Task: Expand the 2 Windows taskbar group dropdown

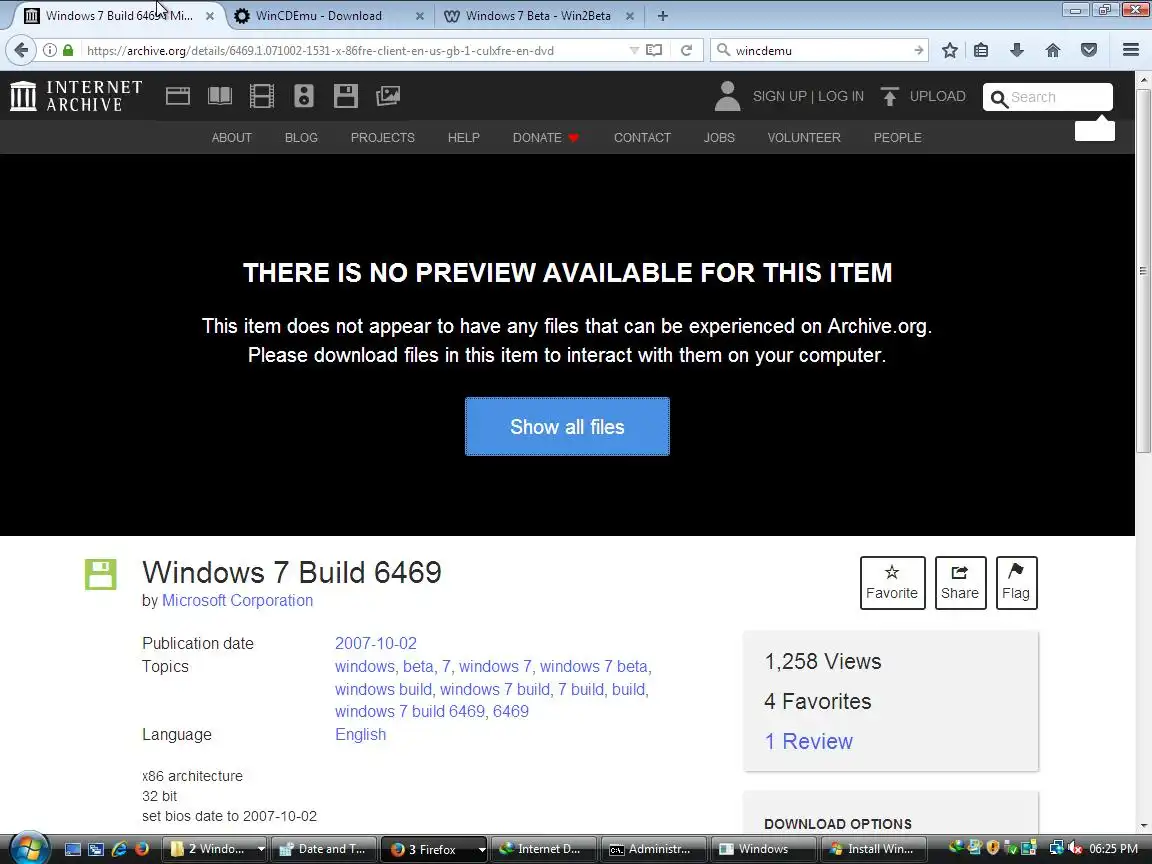Action: tap(261, 849)
